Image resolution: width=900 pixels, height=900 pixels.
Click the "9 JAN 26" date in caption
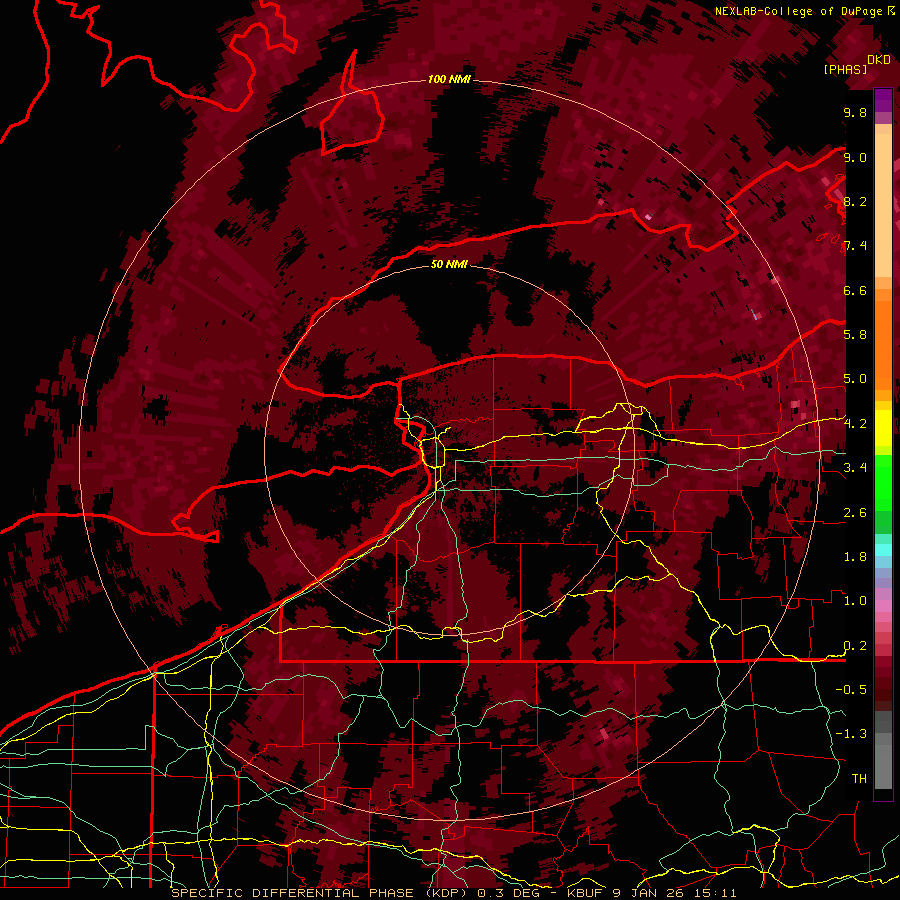(x=650, y=893)
